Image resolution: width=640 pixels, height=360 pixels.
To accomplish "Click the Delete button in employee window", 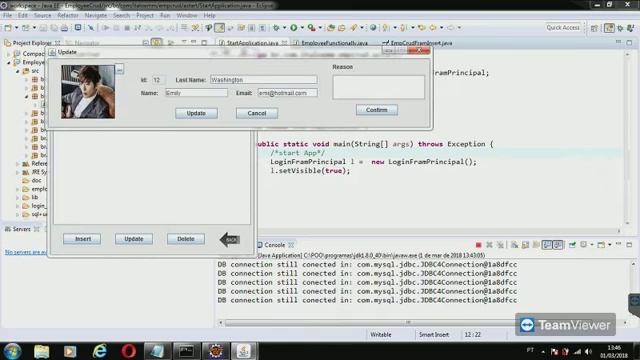I will pos(186,239).
